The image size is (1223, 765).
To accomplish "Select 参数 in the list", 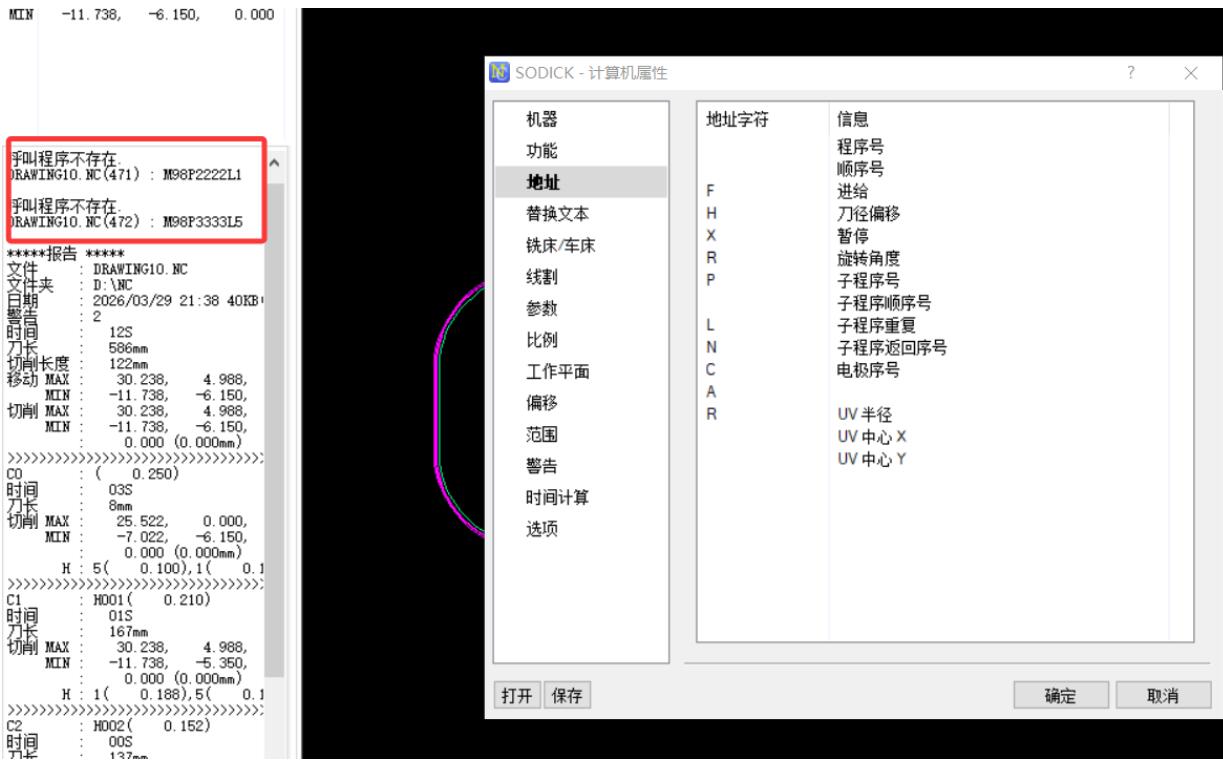I will [x=542, y=308].
